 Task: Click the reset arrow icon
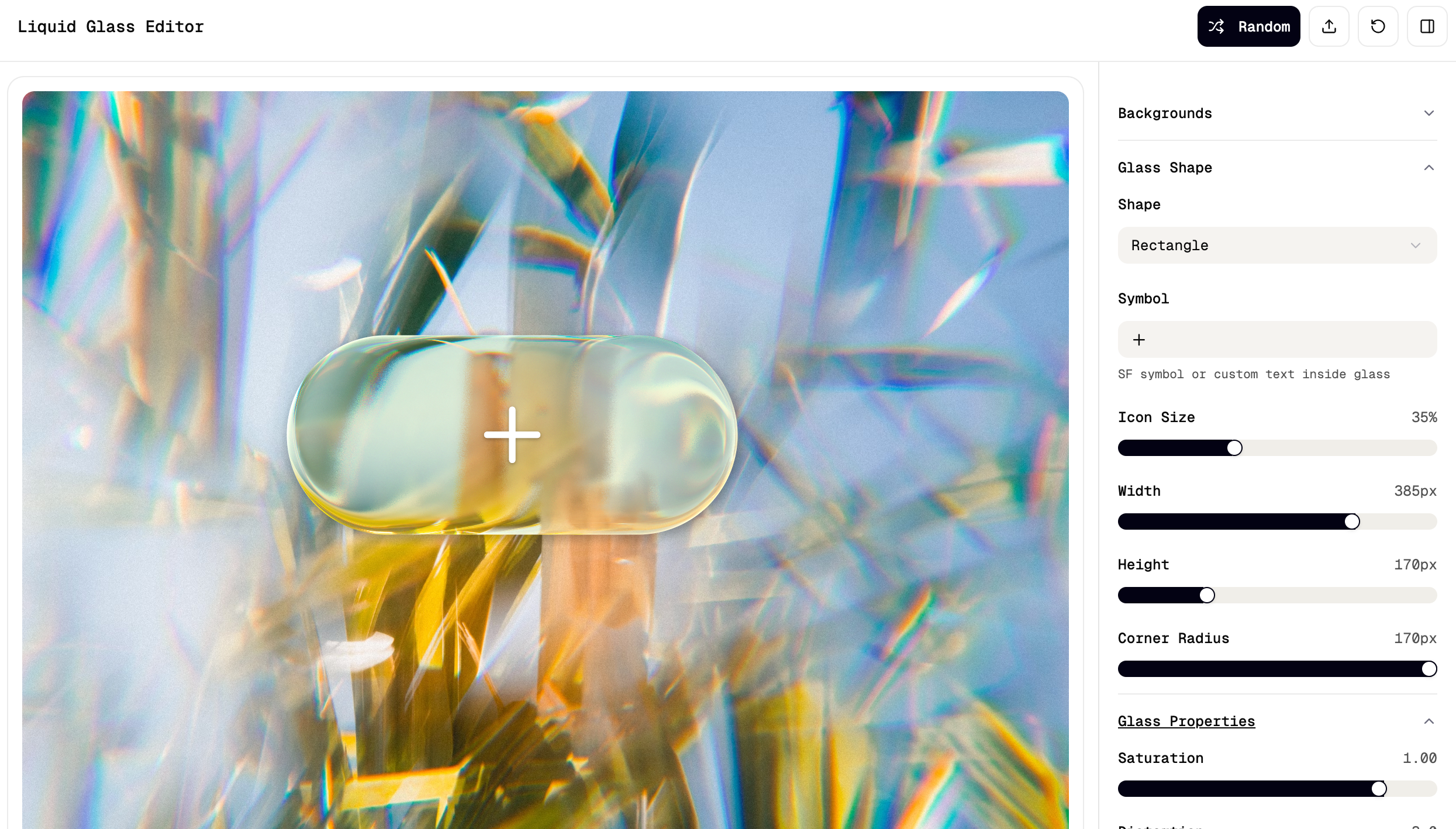1378,26
